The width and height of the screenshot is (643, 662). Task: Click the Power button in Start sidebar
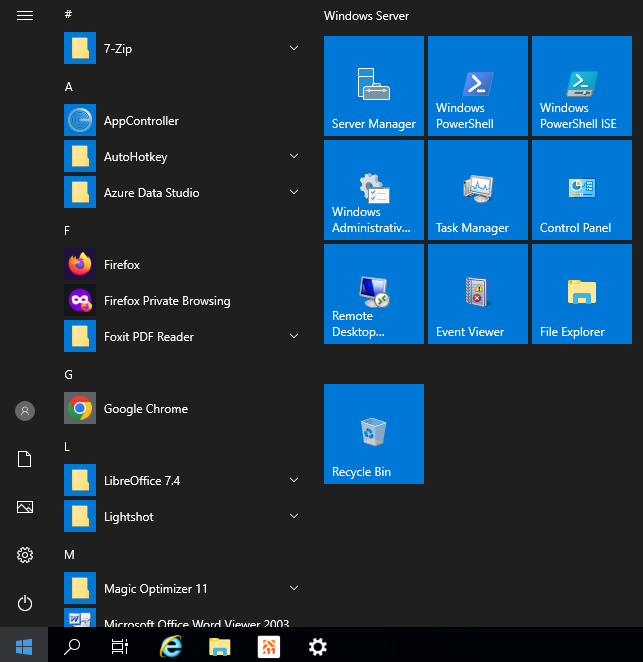tap(25, 603)
